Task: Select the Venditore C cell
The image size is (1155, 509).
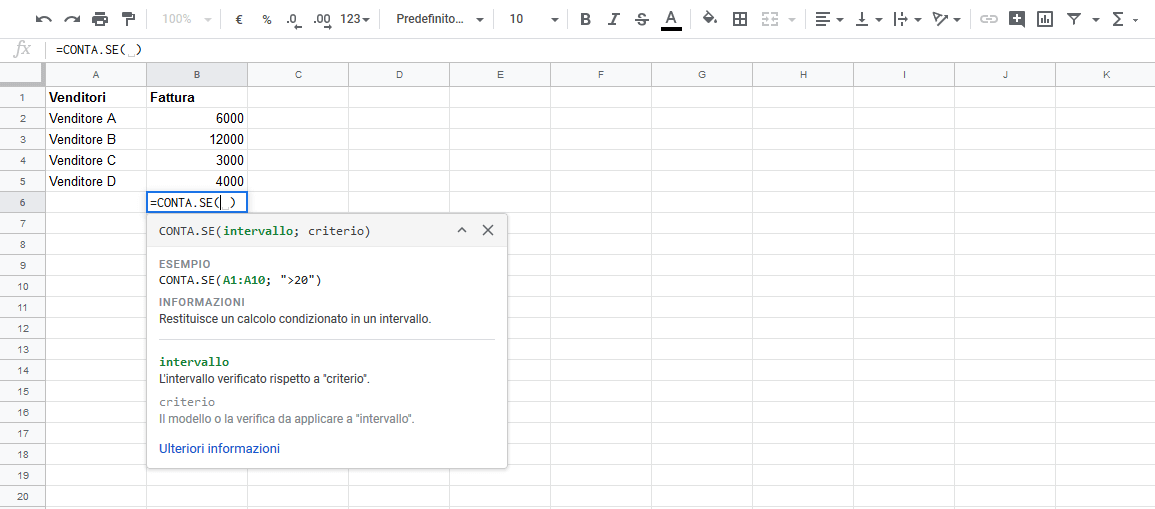Action: pos(96,160)
